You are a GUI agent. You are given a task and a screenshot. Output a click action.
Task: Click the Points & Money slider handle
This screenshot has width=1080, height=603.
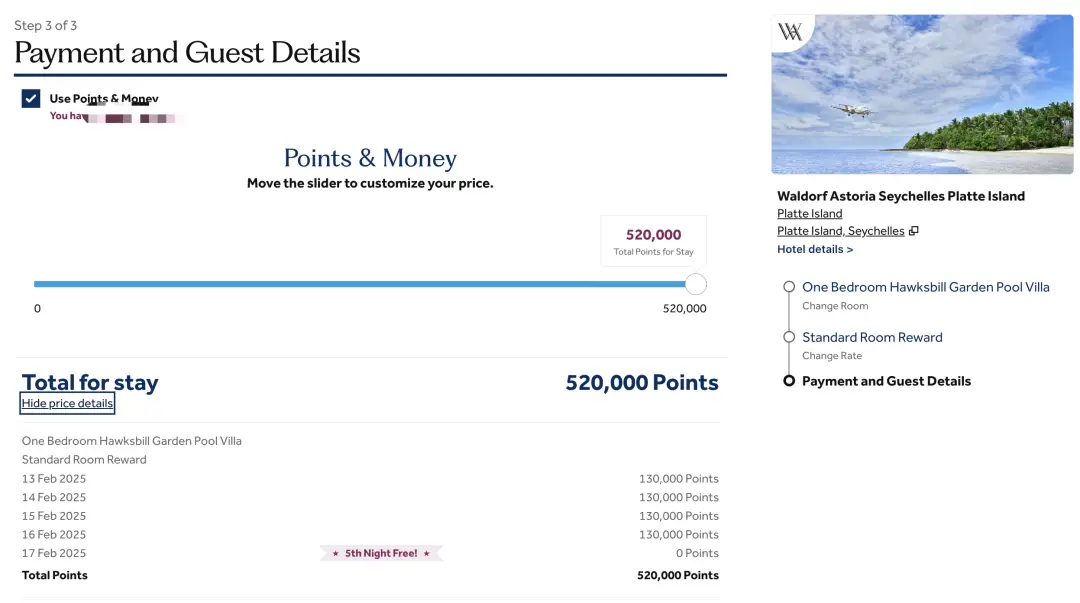tap(696, 284)
